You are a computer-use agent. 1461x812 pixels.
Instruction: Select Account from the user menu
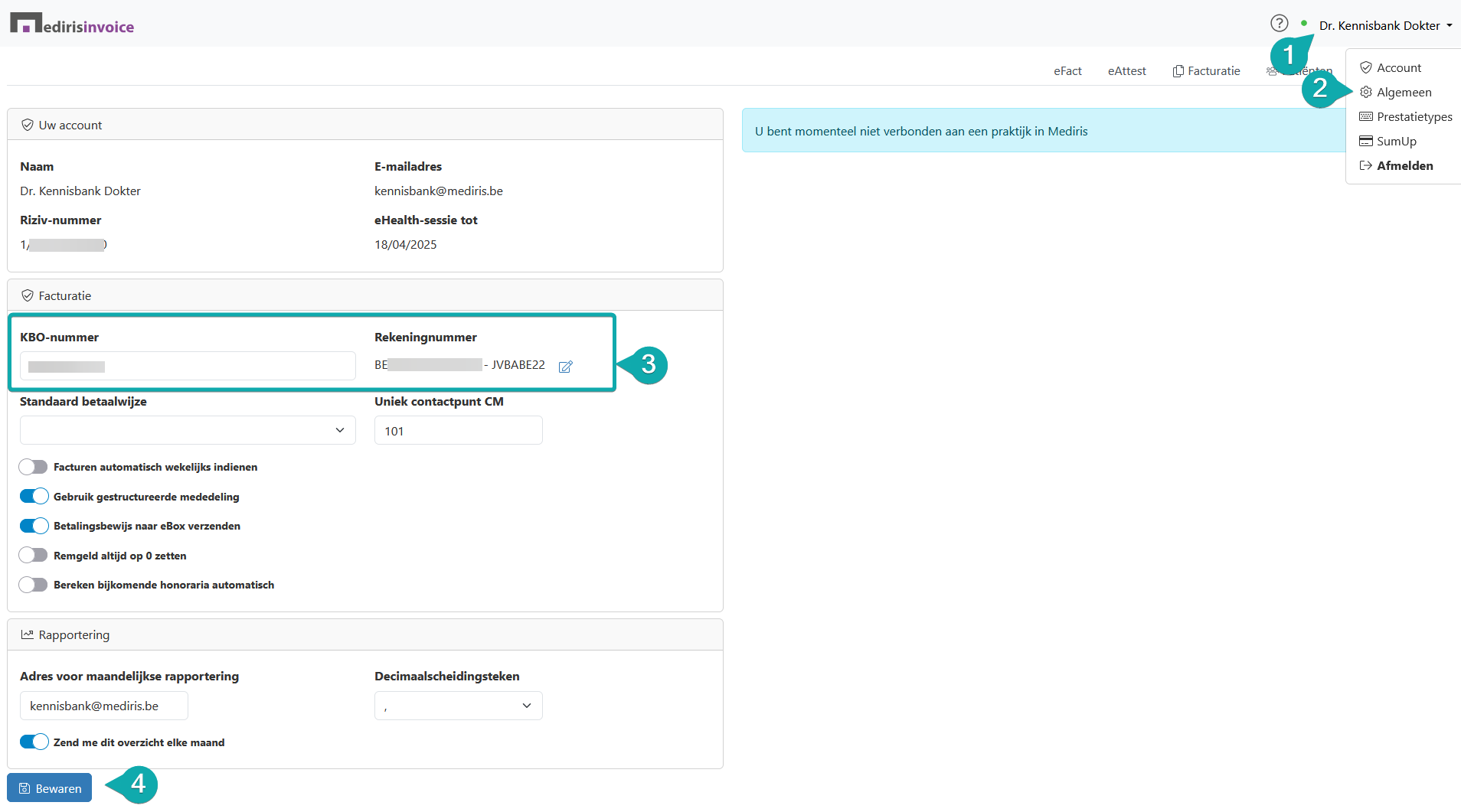[1398, 68]
